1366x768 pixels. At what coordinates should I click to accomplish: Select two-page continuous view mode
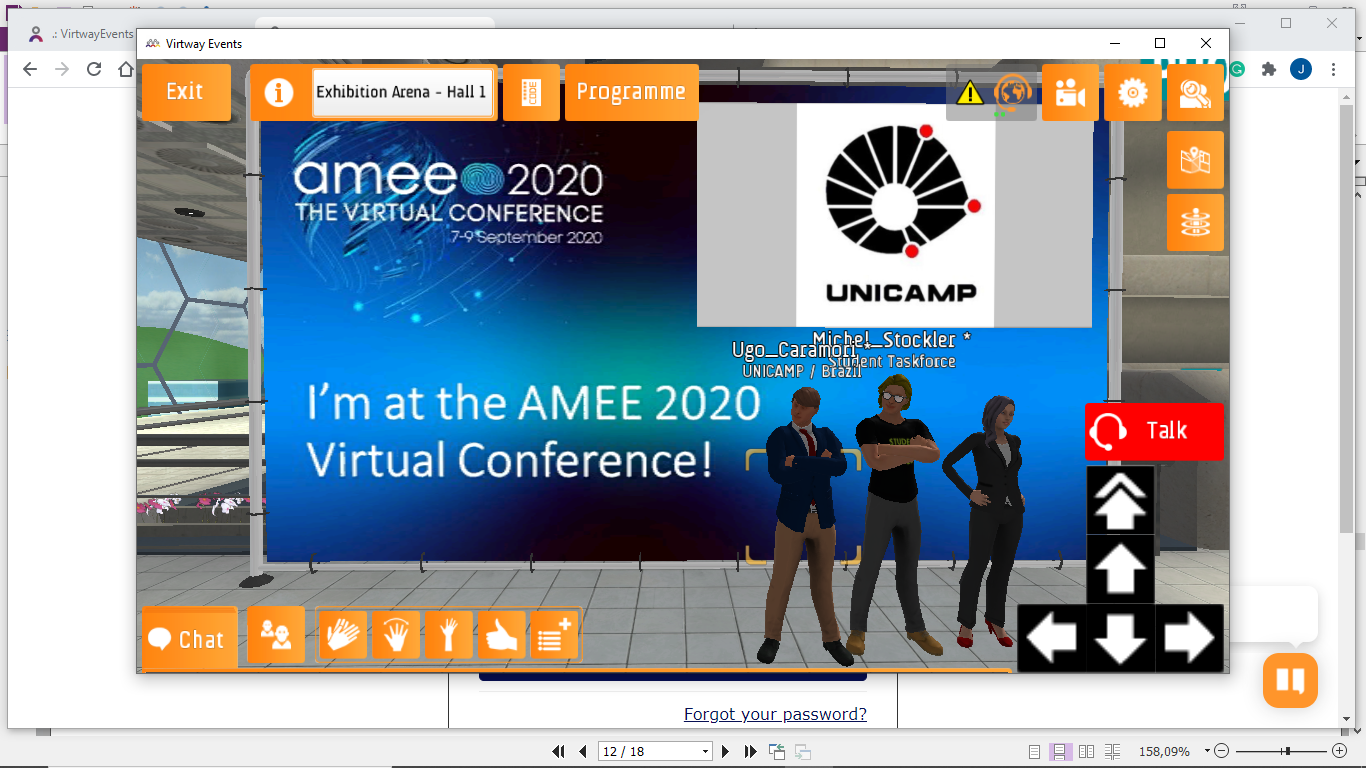tap(1112, 751)
